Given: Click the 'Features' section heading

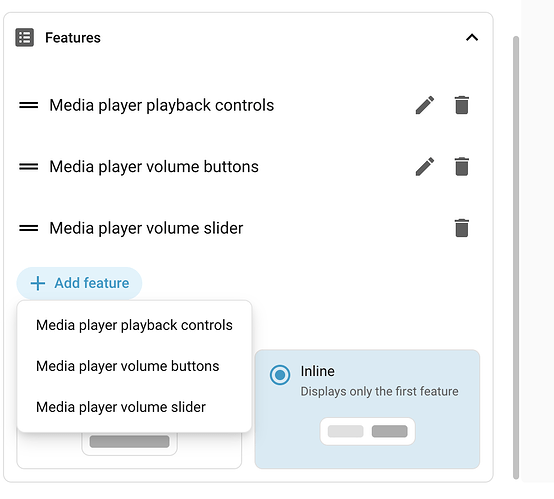Looking at the screenshot, I should coord(73,37).
